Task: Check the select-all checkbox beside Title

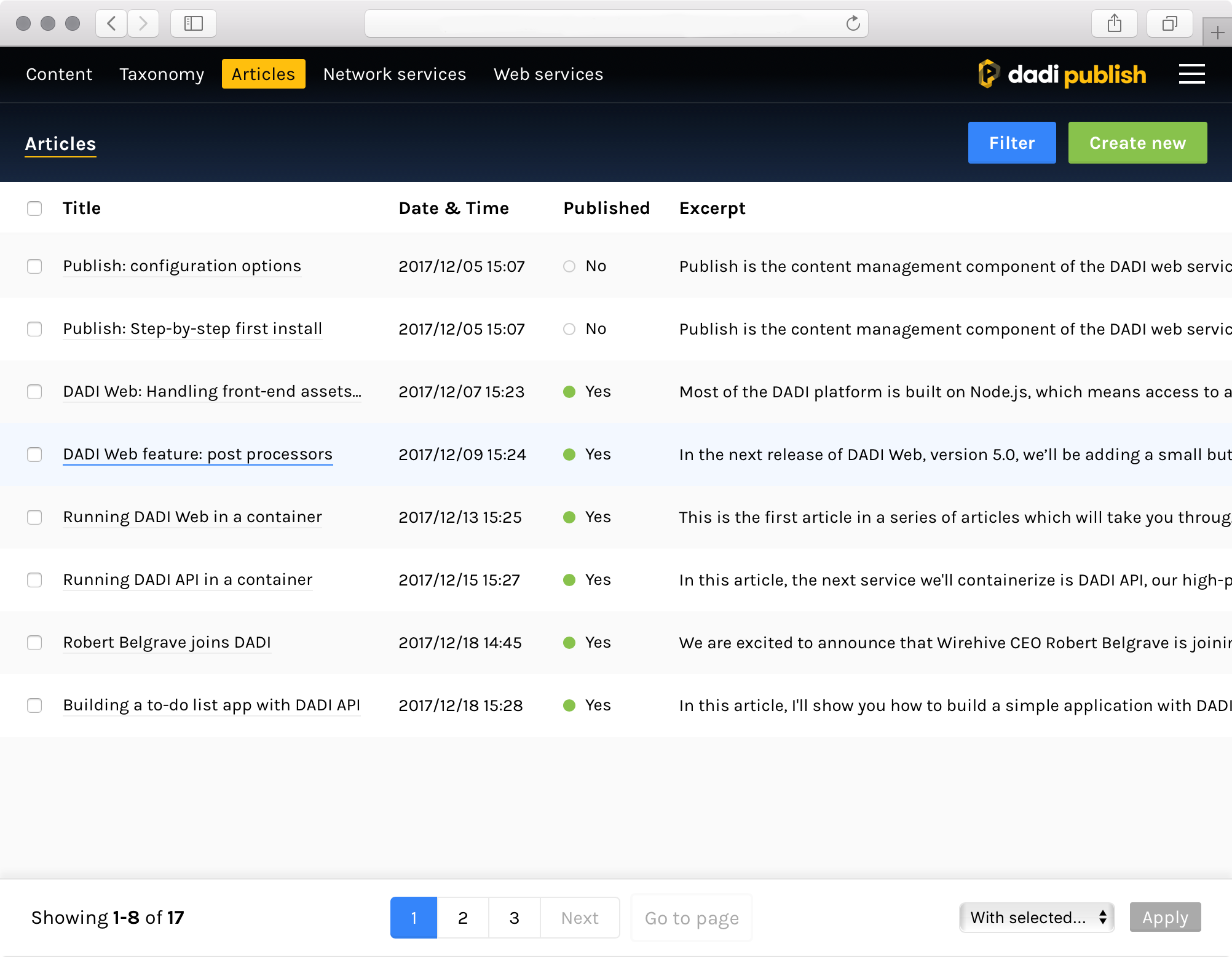Action: (34, 208)
